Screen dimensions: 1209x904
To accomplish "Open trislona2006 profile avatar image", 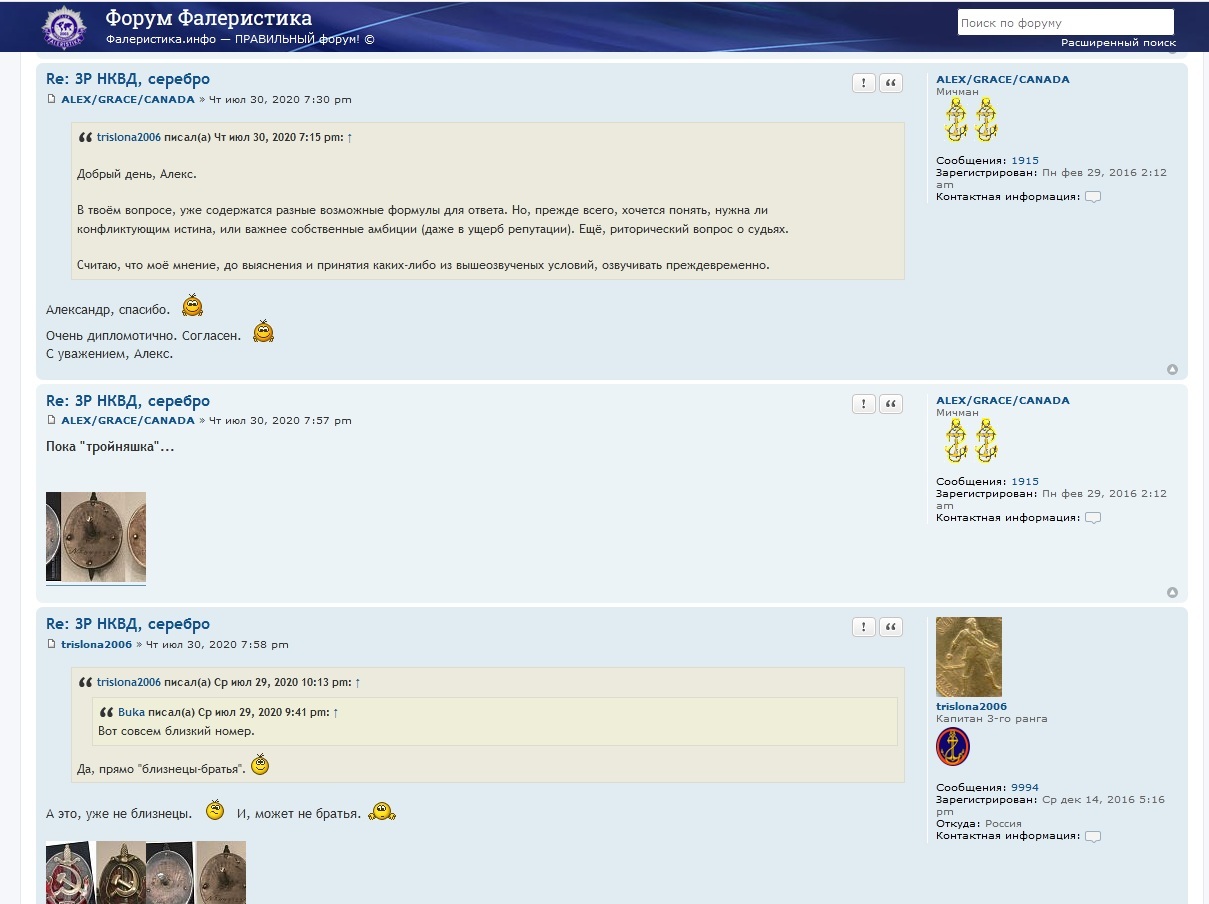I will pos(968,656).
